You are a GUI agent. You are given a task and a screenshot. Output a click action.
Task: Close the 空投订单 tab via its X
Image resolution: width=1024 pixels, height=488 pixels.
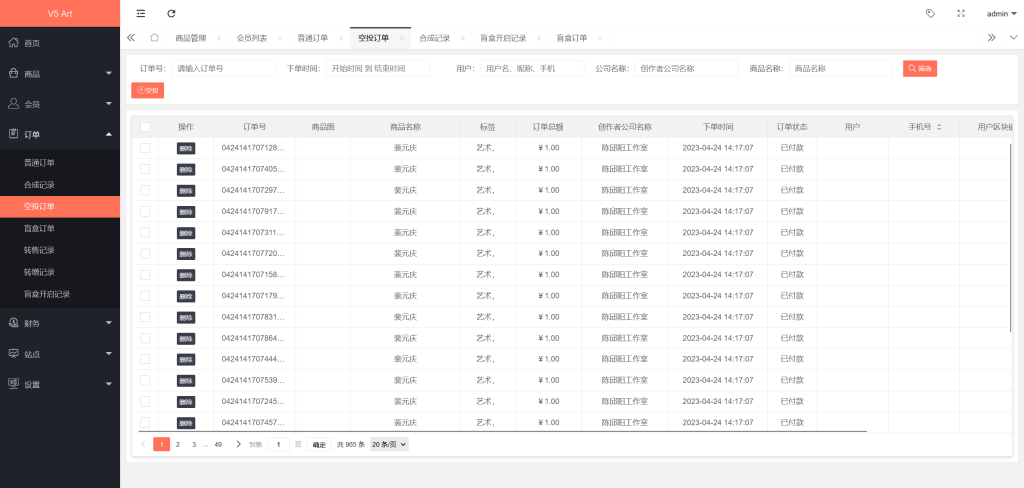[402, 38]
